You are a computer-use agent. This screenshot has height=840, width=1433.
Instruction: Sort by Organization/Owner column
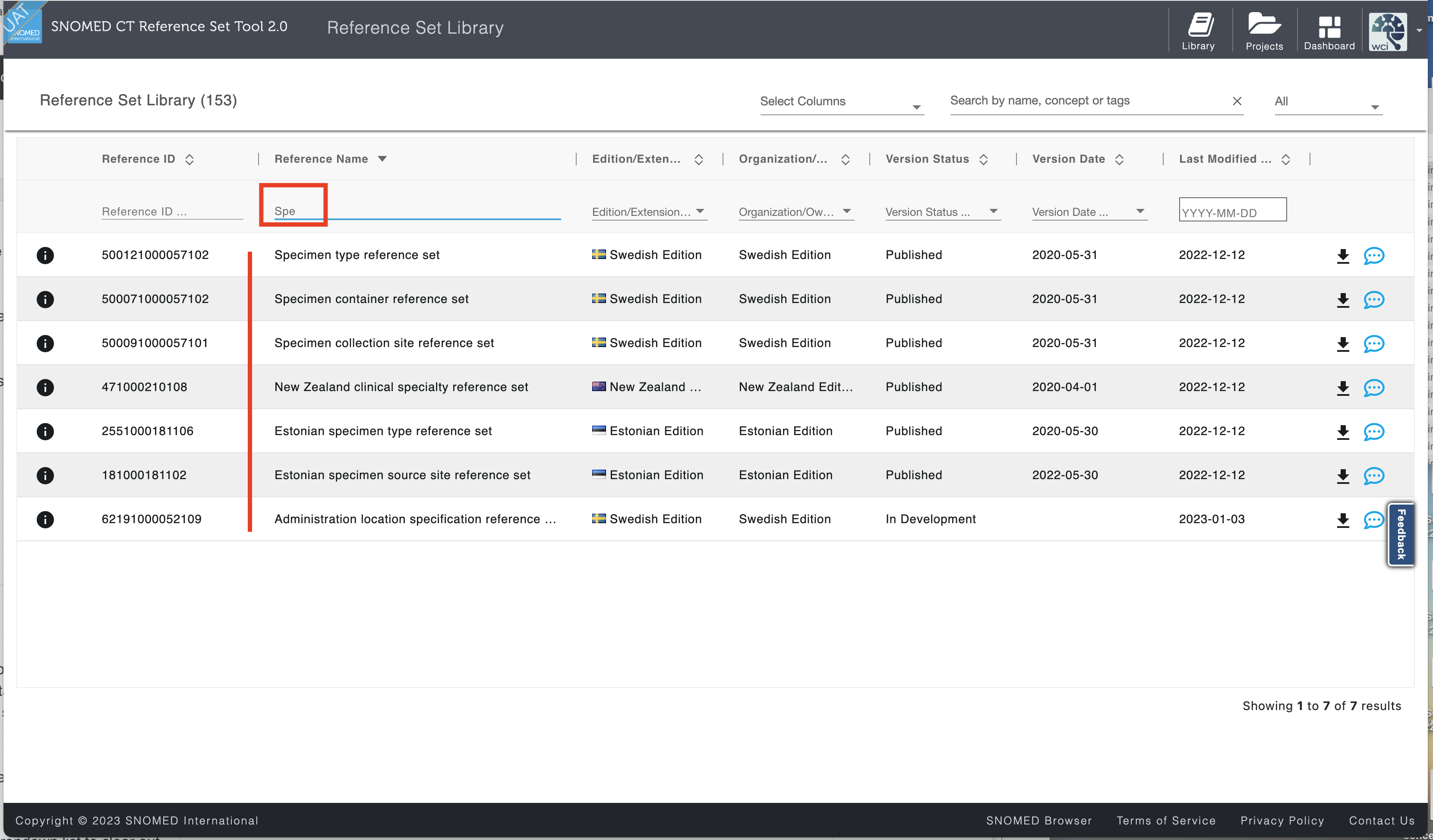(845, 160)
